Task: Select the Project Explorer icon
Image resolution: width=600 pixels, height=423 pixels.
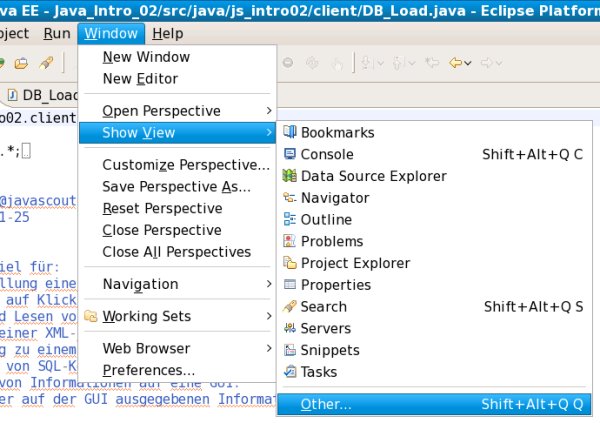Action: (x=291, y=263)
